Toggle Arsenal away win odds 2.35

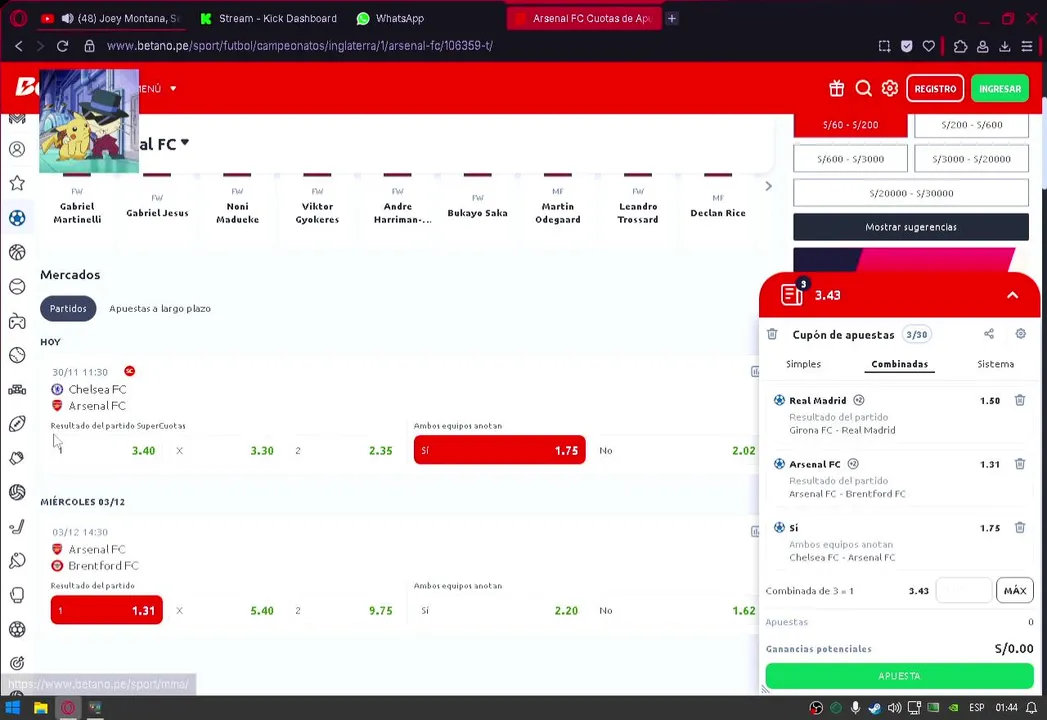click(x=344, y=450)
